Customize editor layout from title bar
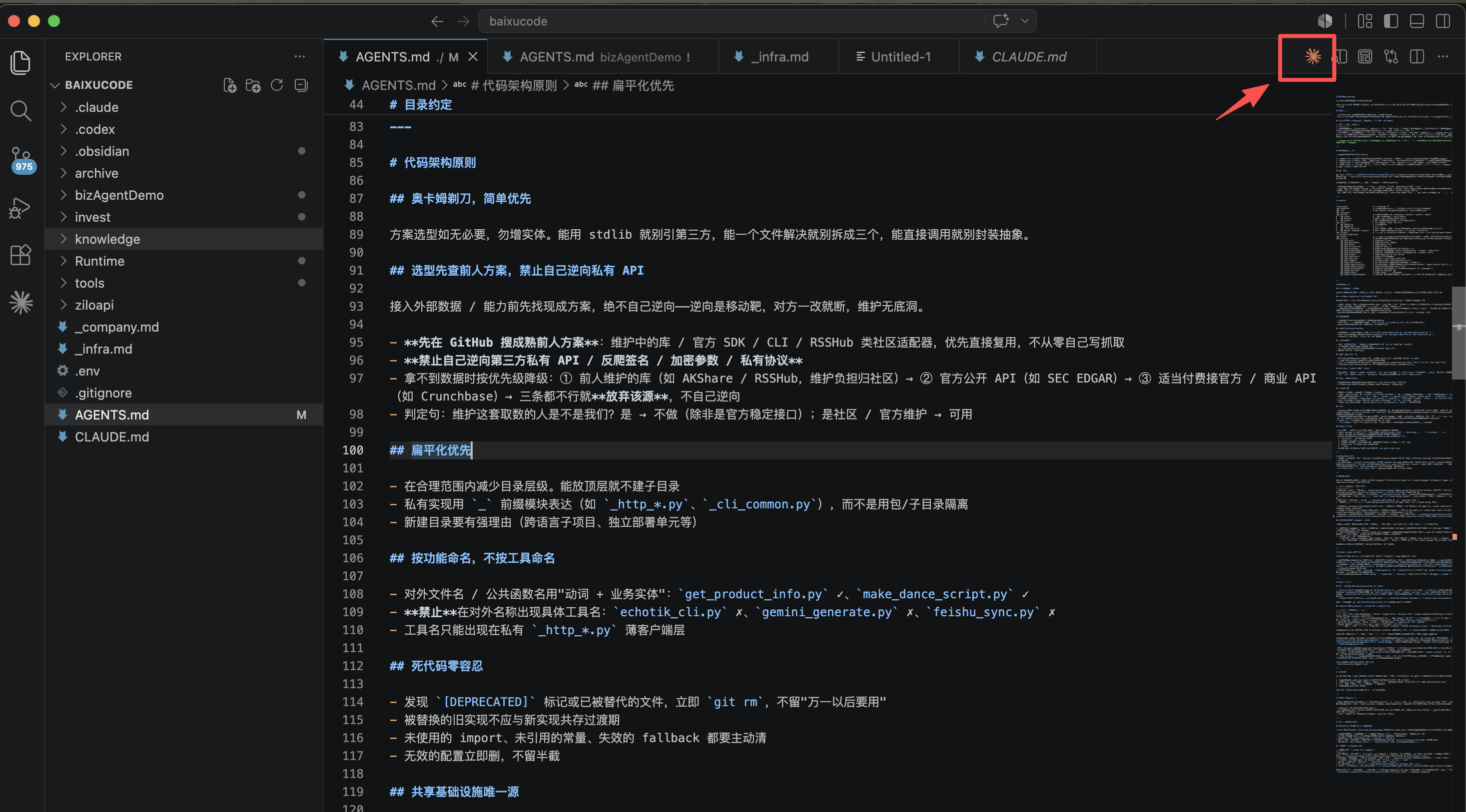 [1365, 21]
